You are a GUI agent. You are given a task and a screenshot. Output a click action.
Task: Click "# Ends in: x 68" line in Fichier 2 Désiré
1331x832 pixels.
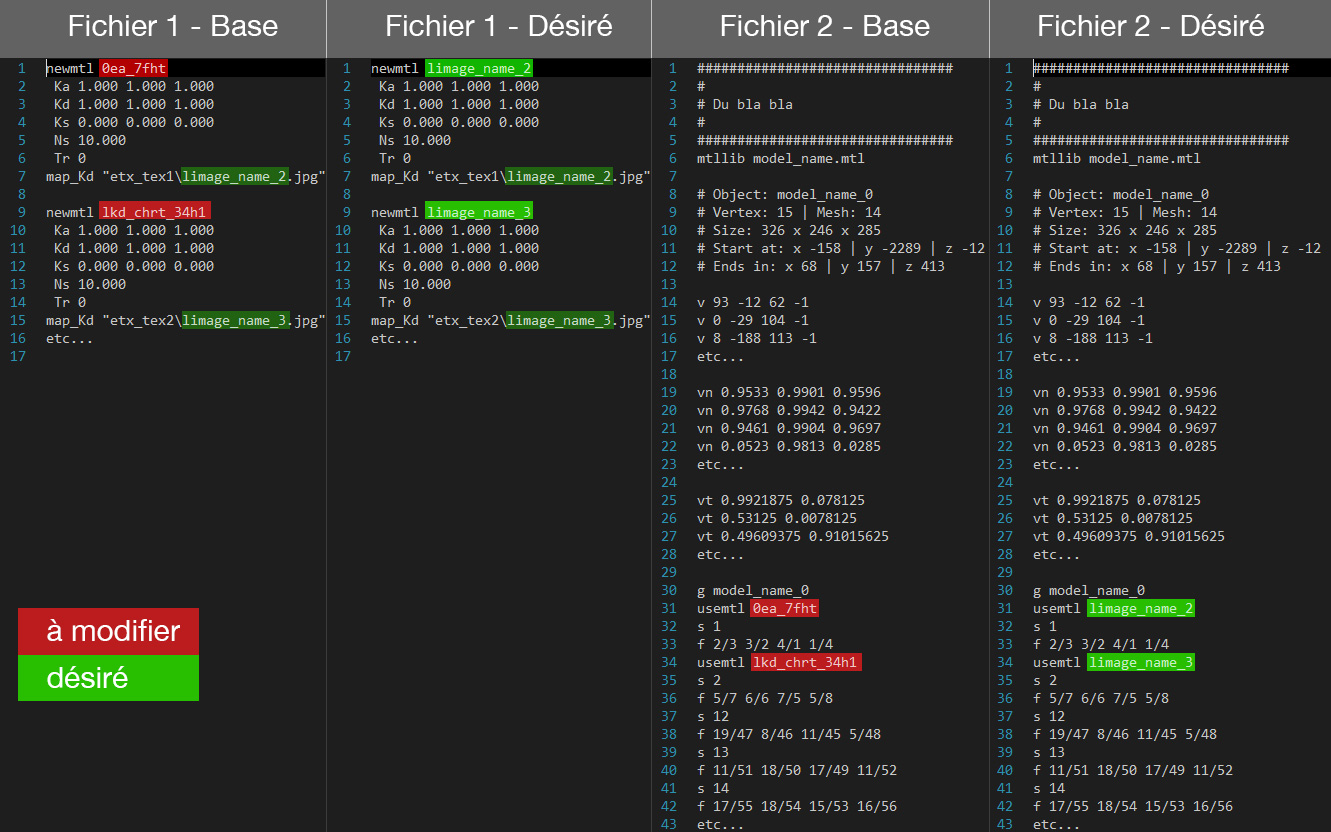pos(1157,266)
